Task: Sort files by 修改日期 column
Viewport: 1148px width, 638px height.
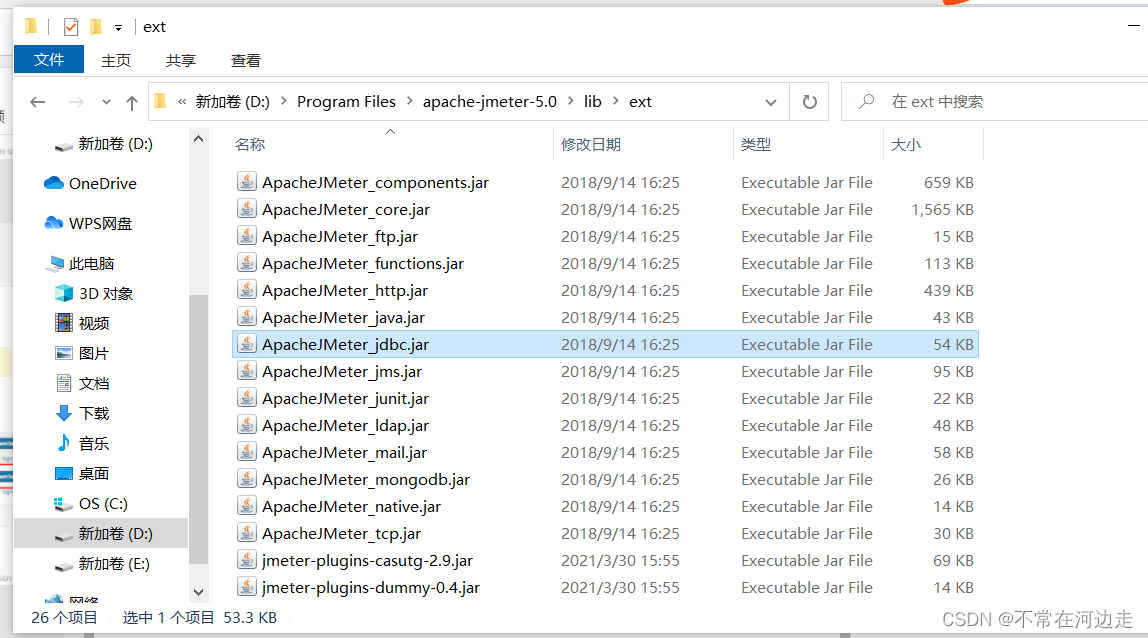Action: 591,144
